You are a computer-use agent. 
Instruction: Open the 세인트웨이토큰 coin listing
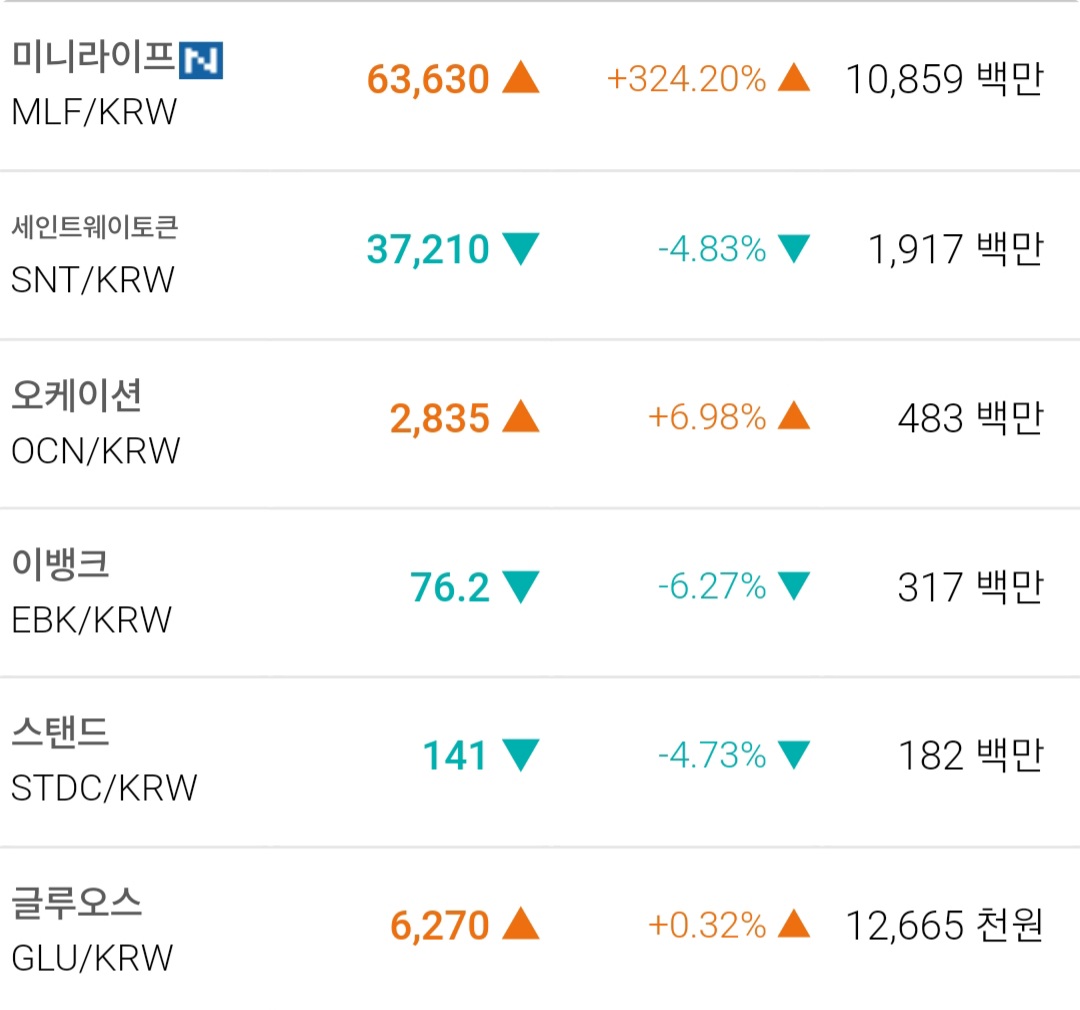(x=95, y=229)
